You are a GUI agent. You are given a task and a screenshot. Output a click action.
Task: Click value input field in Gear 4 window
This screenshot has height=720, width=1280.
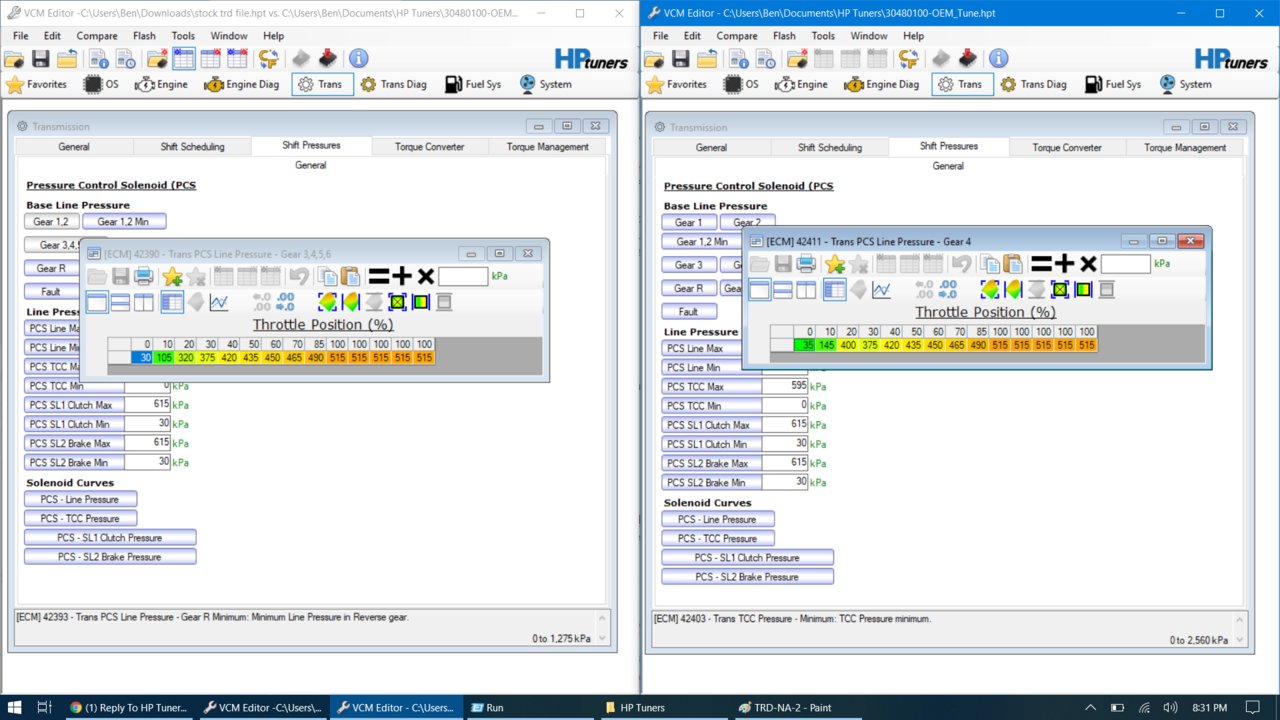click(1125, 264)
